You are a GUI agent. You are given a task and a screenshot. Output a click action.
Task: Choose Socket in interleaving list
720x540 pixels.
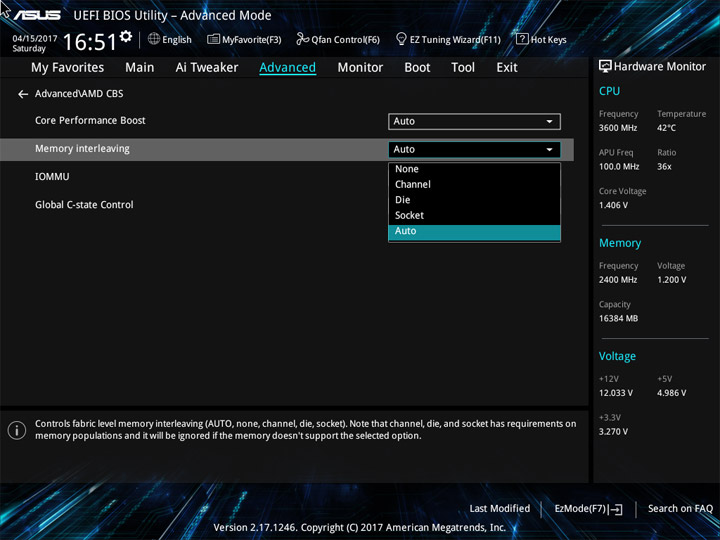click(474, 215)
